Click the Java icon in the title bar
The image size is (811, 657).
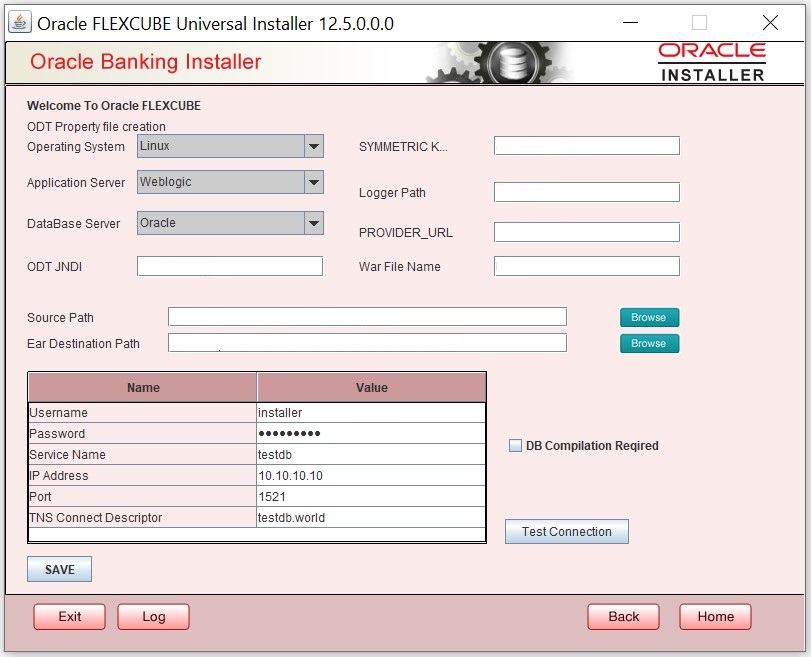[x=20, y=23]
